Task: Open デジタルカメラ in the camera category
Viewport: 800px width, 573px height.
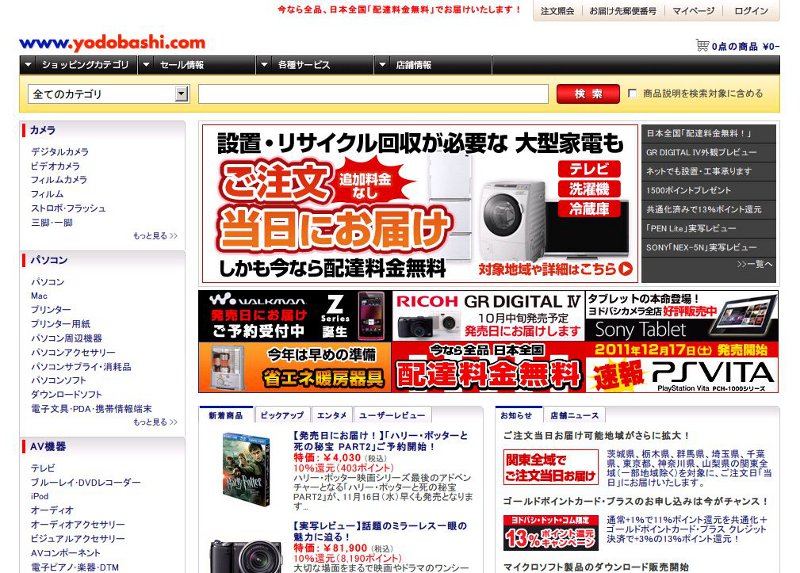Action: coord(59,152)
